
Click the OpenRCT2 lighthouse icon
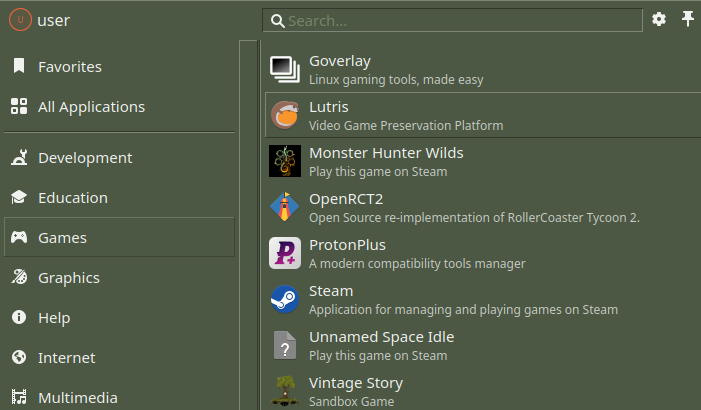click(285, 207)
